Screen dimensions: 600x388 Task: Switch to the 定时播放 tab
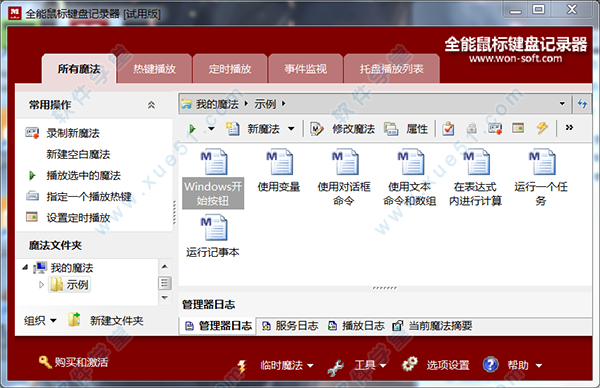(x=230, y=69)
